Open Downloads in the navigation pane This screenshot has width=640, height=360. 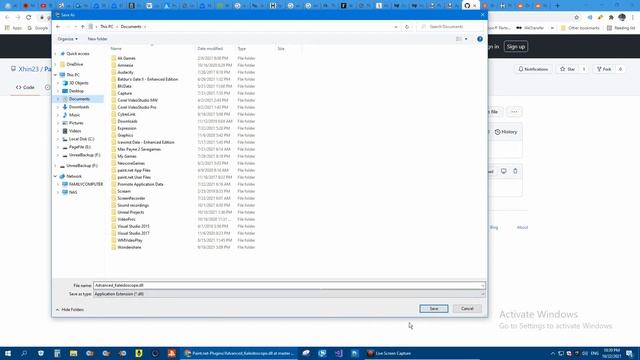tap(79, 107)
